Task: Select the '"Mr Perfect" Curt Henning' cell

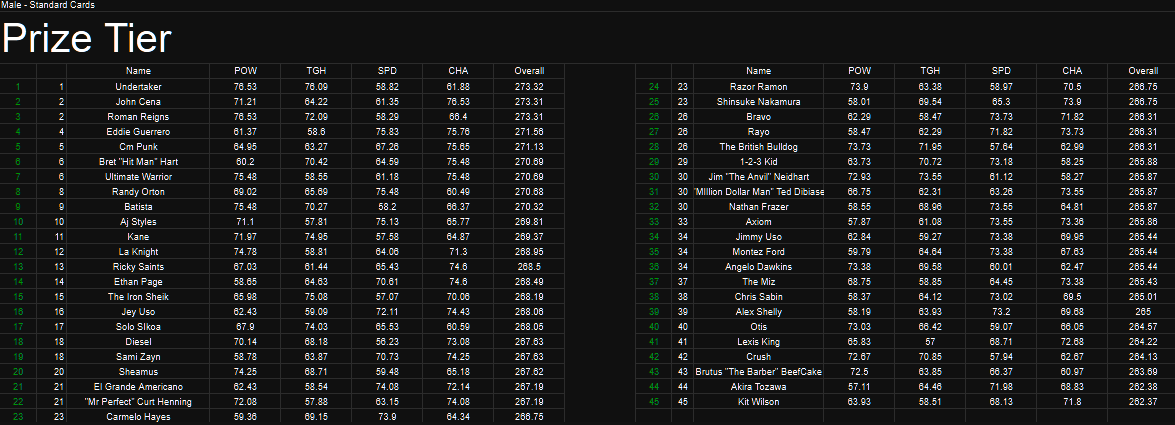Action: pyautogui.click(x=139, y=402)
